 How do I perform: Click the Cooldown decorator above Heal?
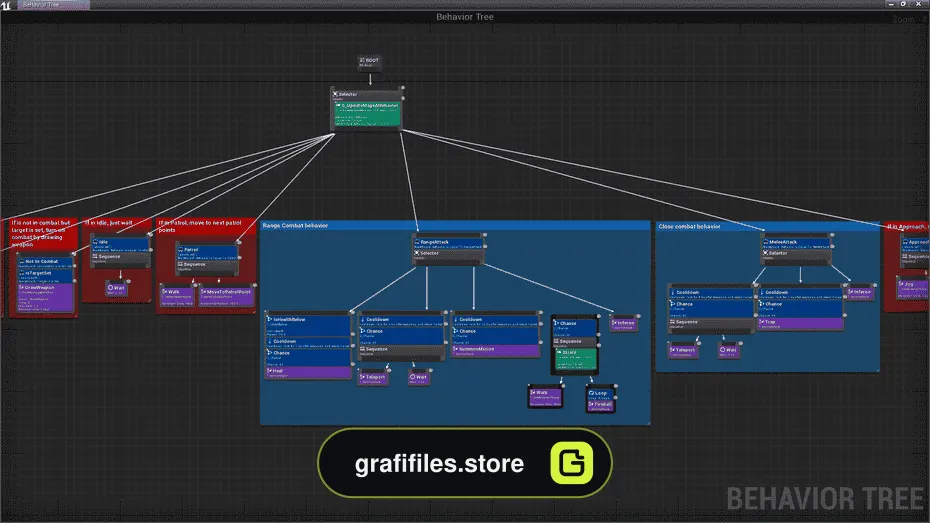pos(308,343)
